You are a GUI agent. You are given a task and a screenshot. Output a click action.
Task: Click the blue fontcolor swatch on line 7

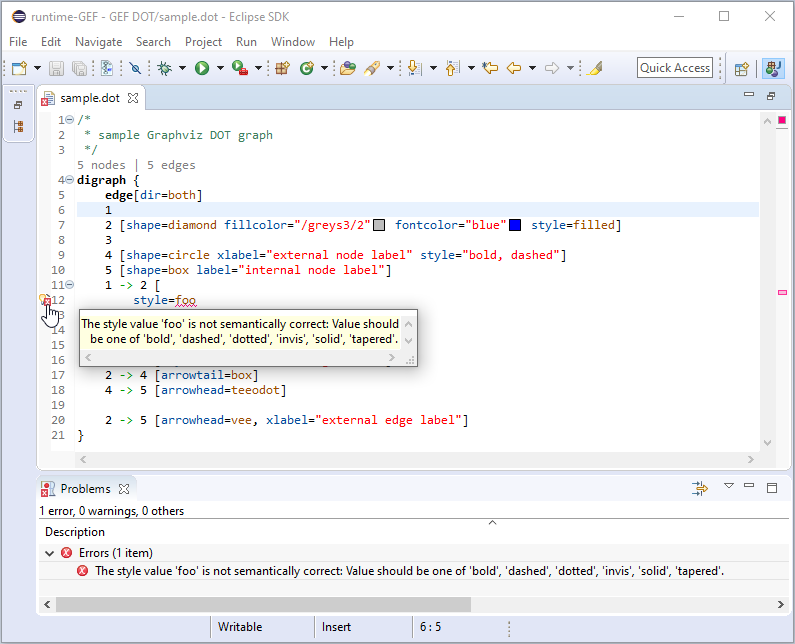515,226
